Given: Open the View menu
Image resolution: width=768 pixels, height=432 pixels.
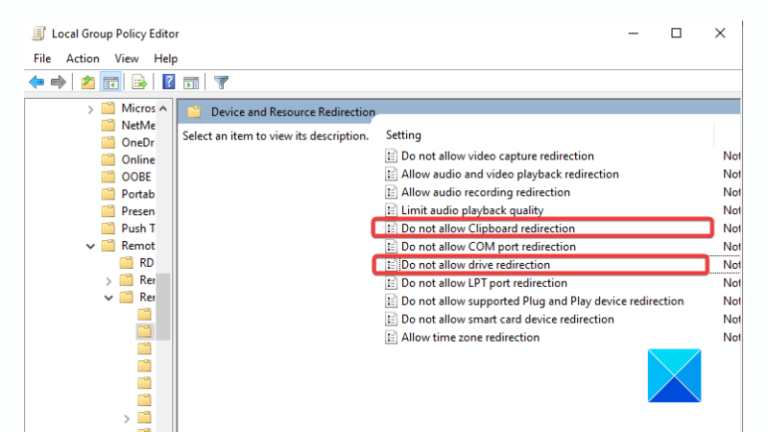Looking at the screenshot, I should pyautogui.click(x=126, y=59).
